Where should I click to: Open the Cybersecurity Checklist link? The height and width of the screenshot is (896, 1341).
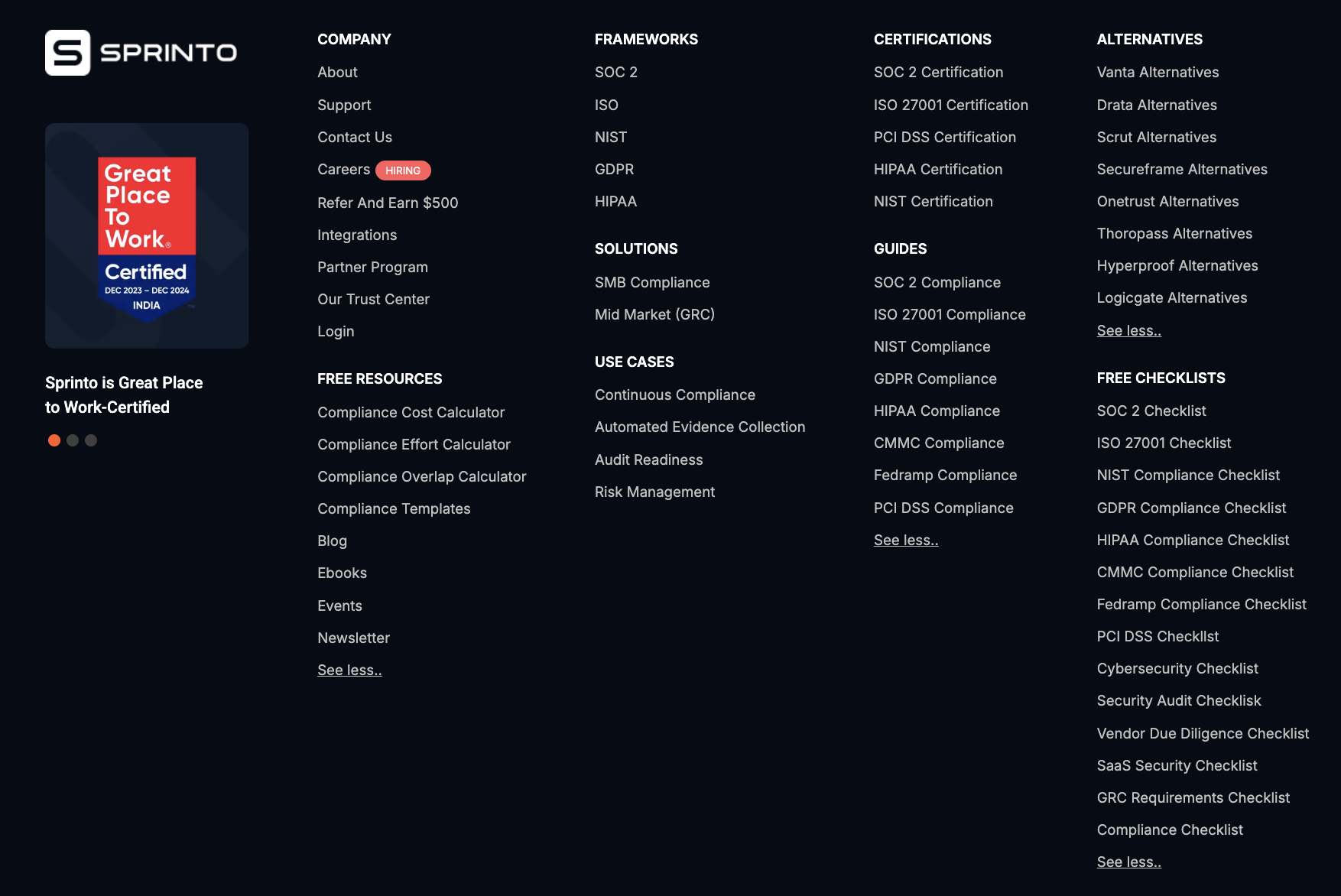[1177, 668]
